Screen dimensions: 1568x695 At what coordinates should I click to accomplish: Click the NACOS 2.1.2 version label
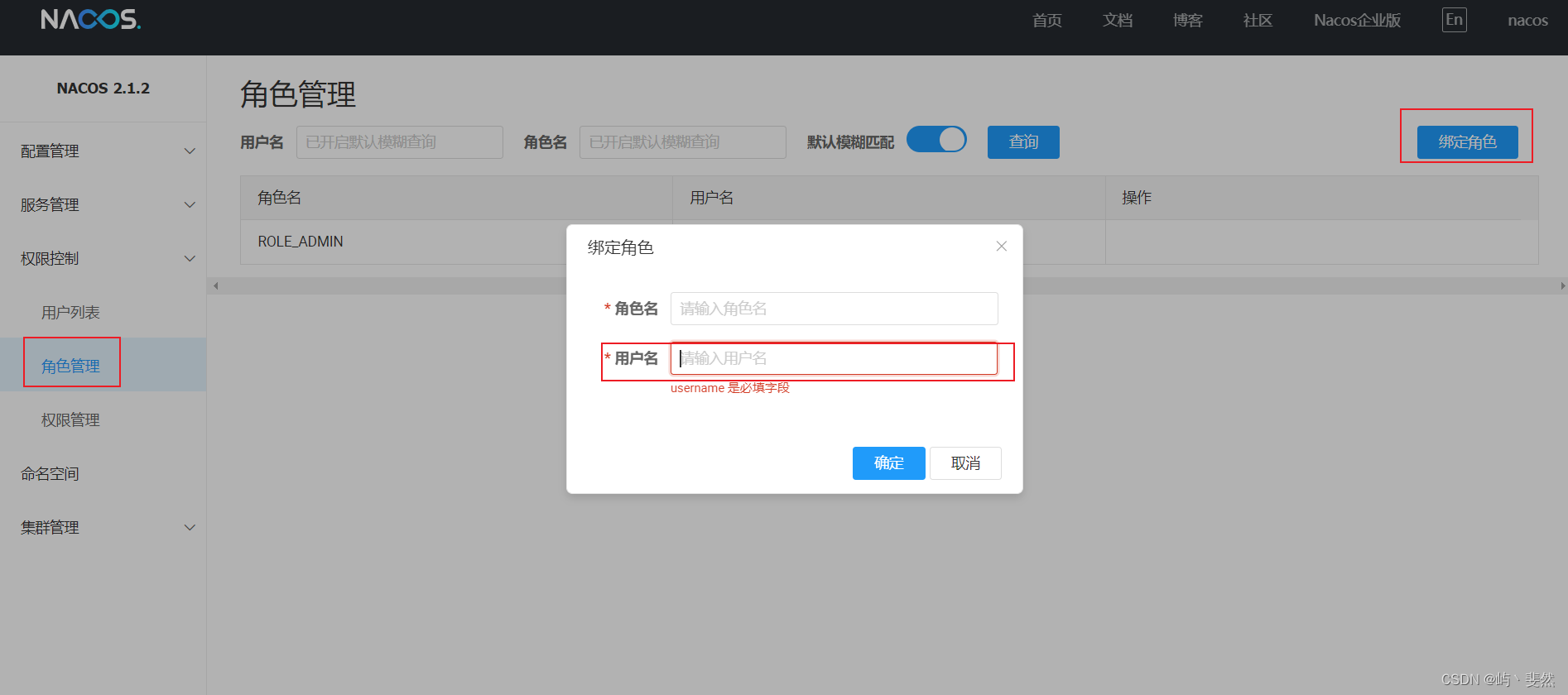[103, 89]
